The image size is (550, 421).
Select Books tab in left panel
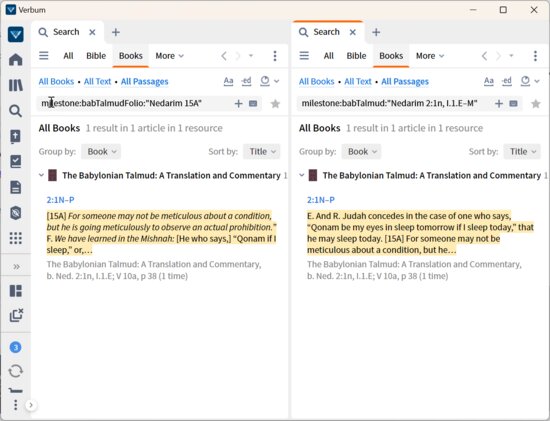(x=130, y=56)
